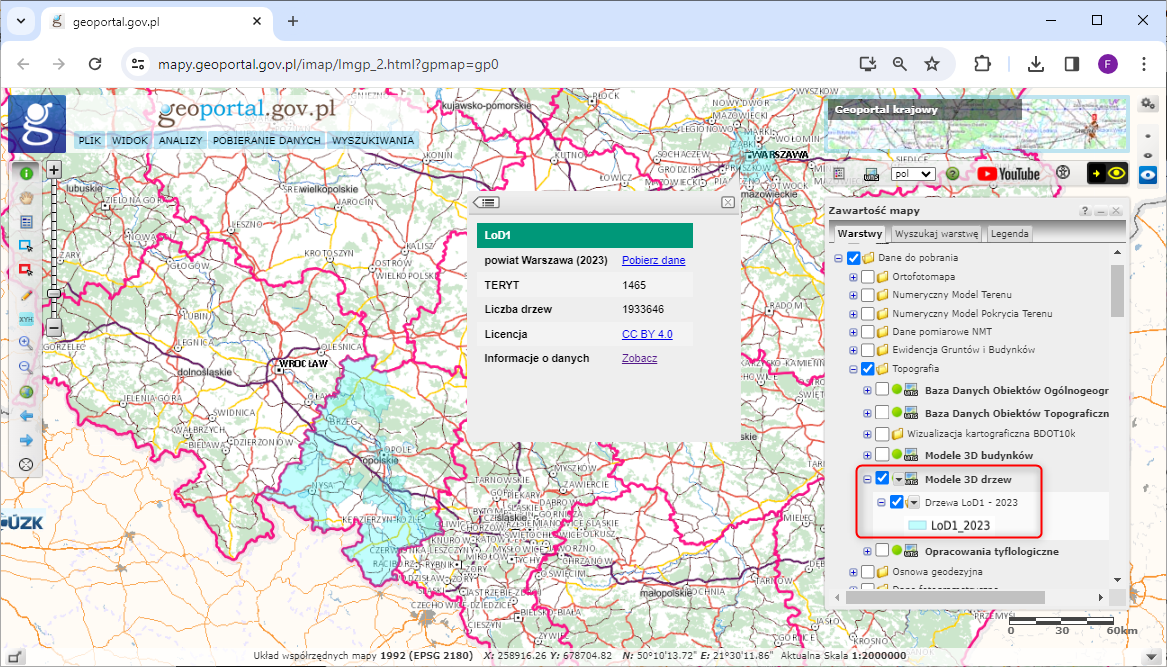The width and height of the screenshot is (1167, 667).
Task: Open the settings gears icon
Action: point(1149,103)
